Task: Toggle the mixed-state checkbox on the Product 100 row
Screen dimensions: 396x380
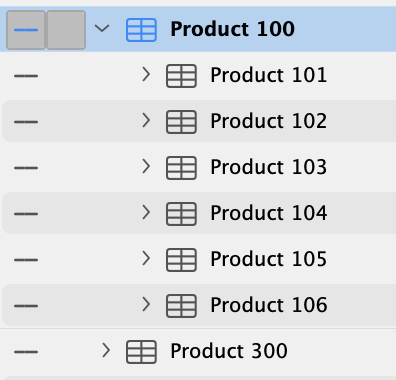Action: click(x=26, y=30)
